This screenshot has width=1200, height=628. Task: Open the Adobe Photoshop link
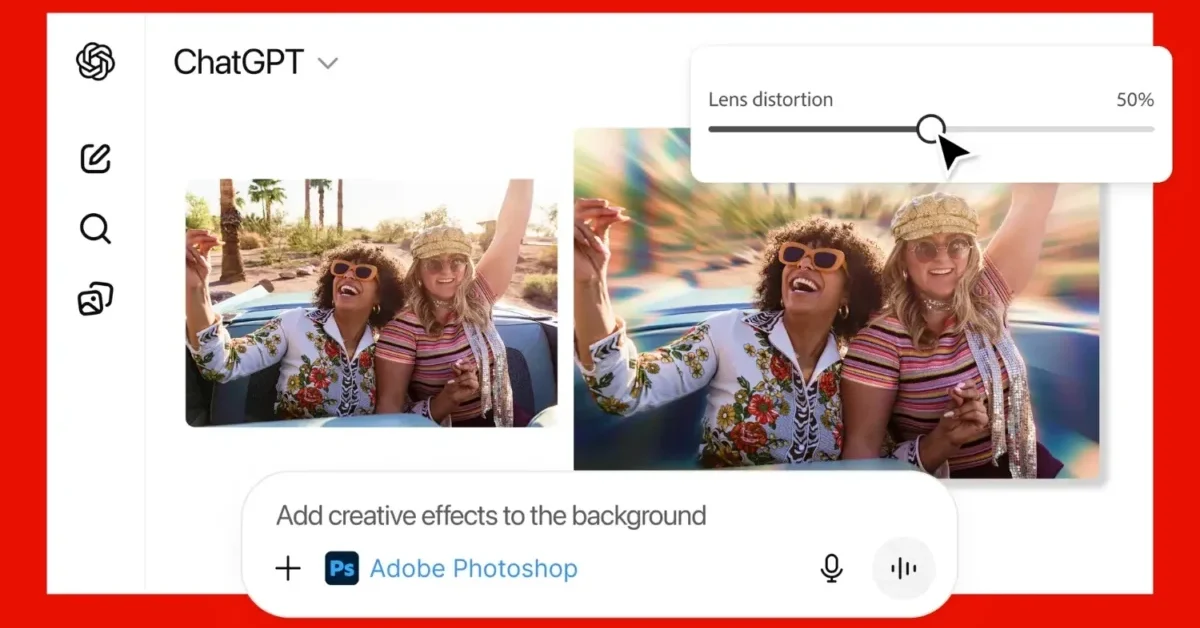[x=474, y=568]
